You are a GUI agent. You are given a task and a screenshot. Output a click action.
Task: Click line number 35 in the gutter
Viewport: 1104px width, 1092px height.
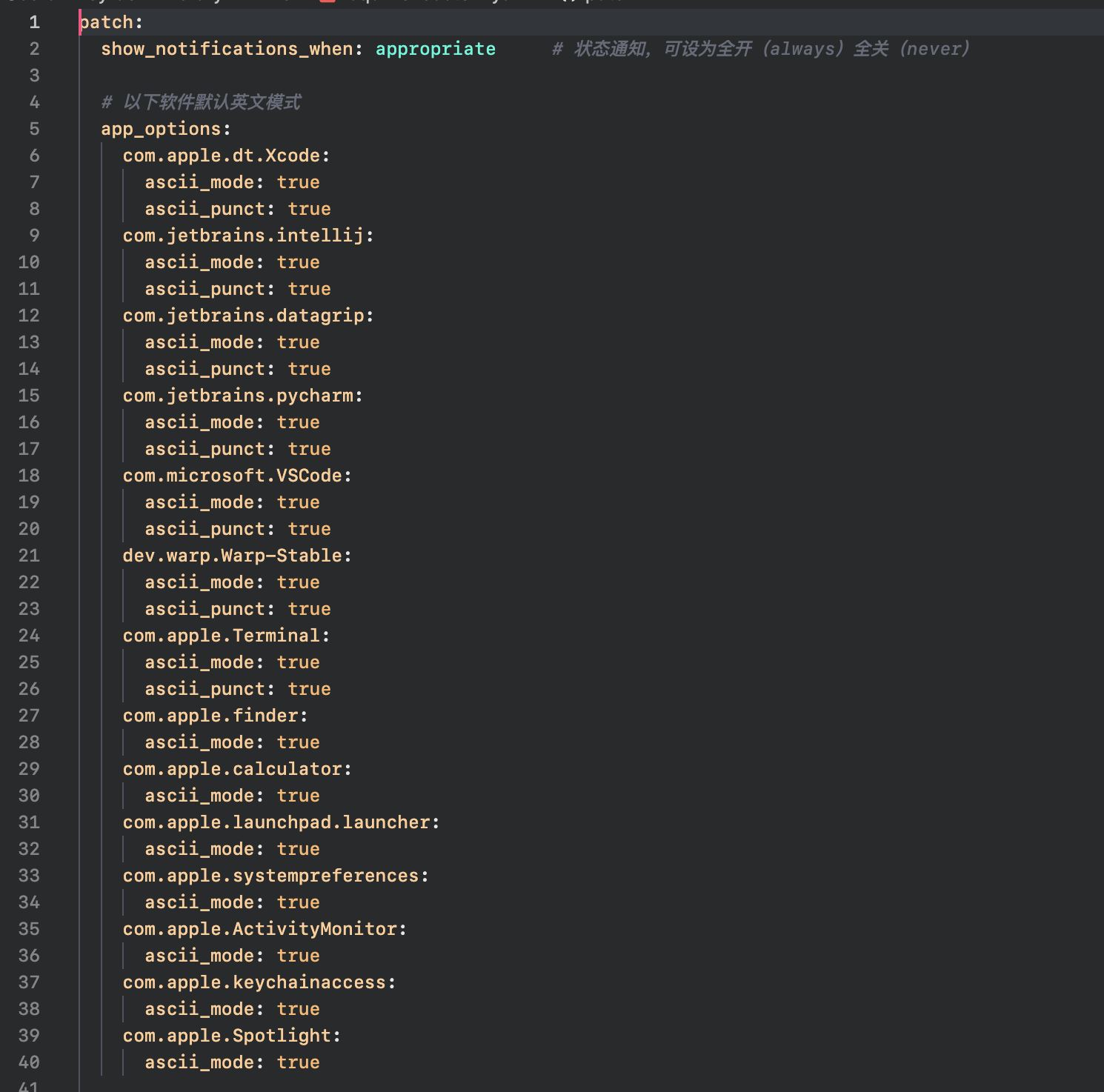pos(29,929)
